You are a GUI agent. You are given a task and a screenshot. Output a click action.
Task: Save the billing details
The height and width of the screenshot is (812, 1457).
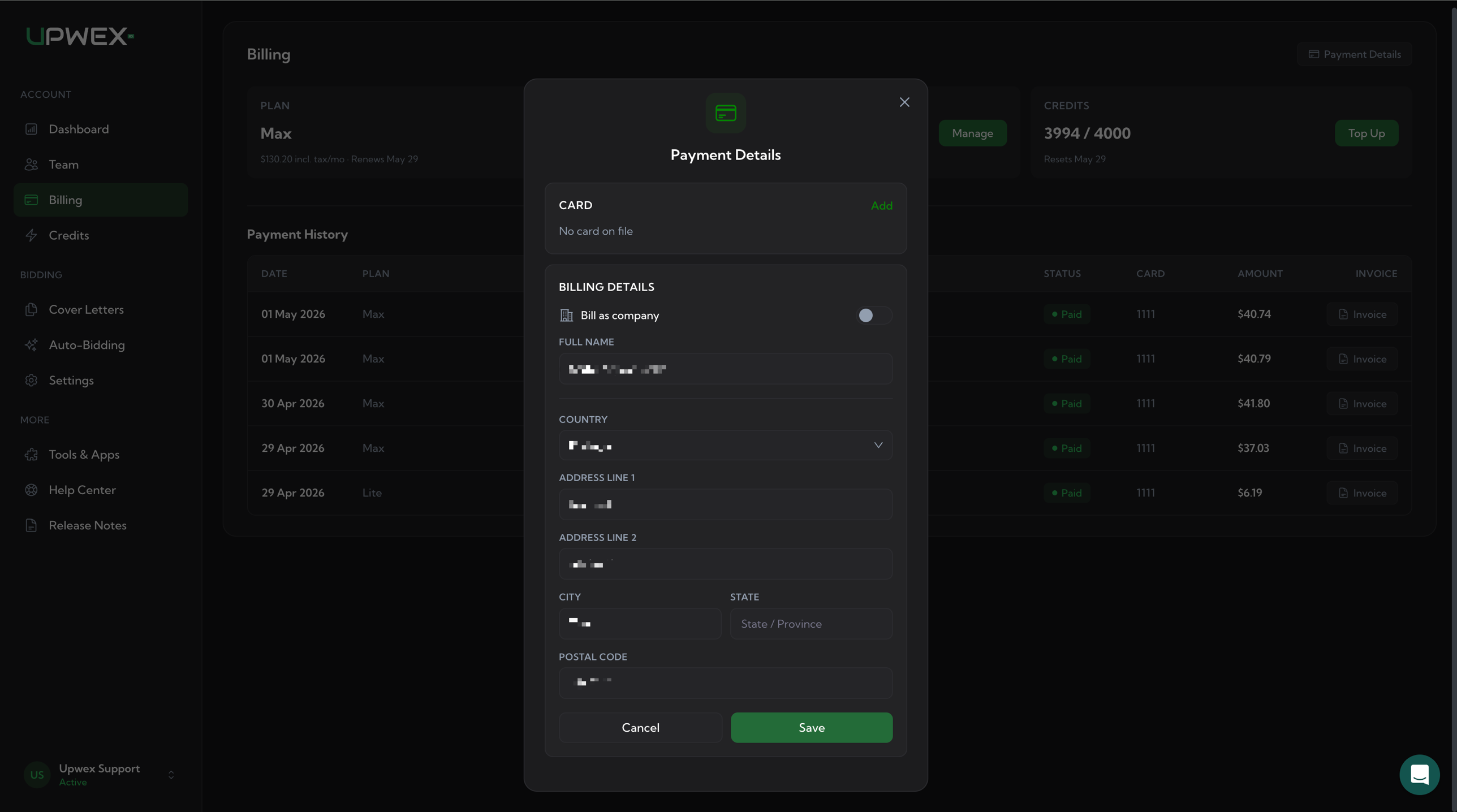tap(812, 728)
